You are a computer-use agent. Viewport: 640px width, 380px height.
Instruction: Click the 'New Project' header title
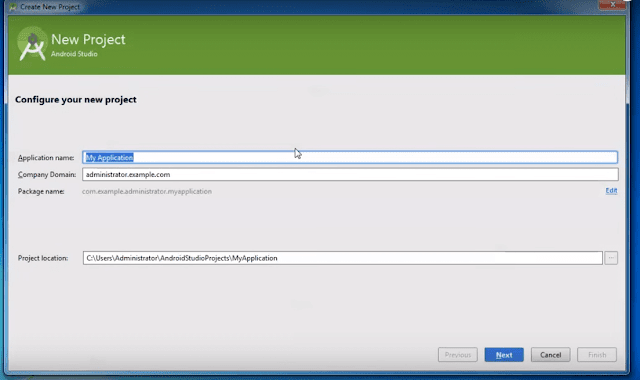tap(88, 40)
